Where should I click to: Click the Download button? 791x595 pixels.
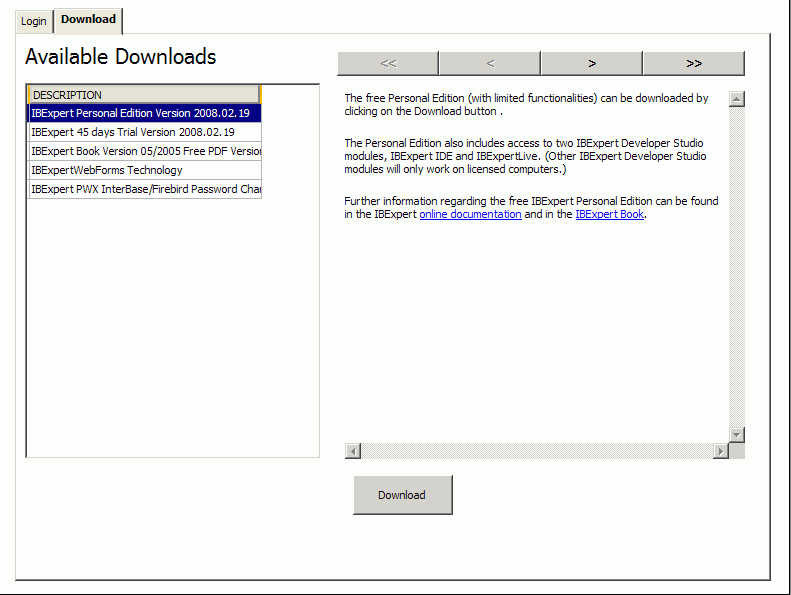403,495
